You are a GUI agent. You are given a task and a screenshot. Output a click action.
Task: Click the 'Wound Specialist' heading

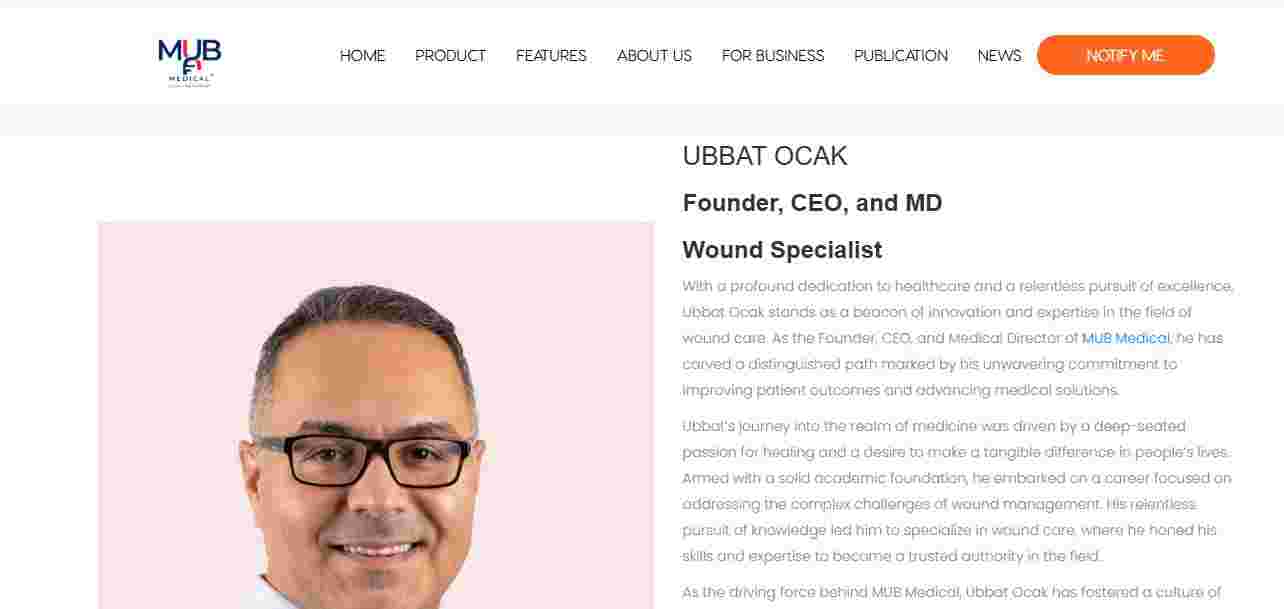click(782, 250)
